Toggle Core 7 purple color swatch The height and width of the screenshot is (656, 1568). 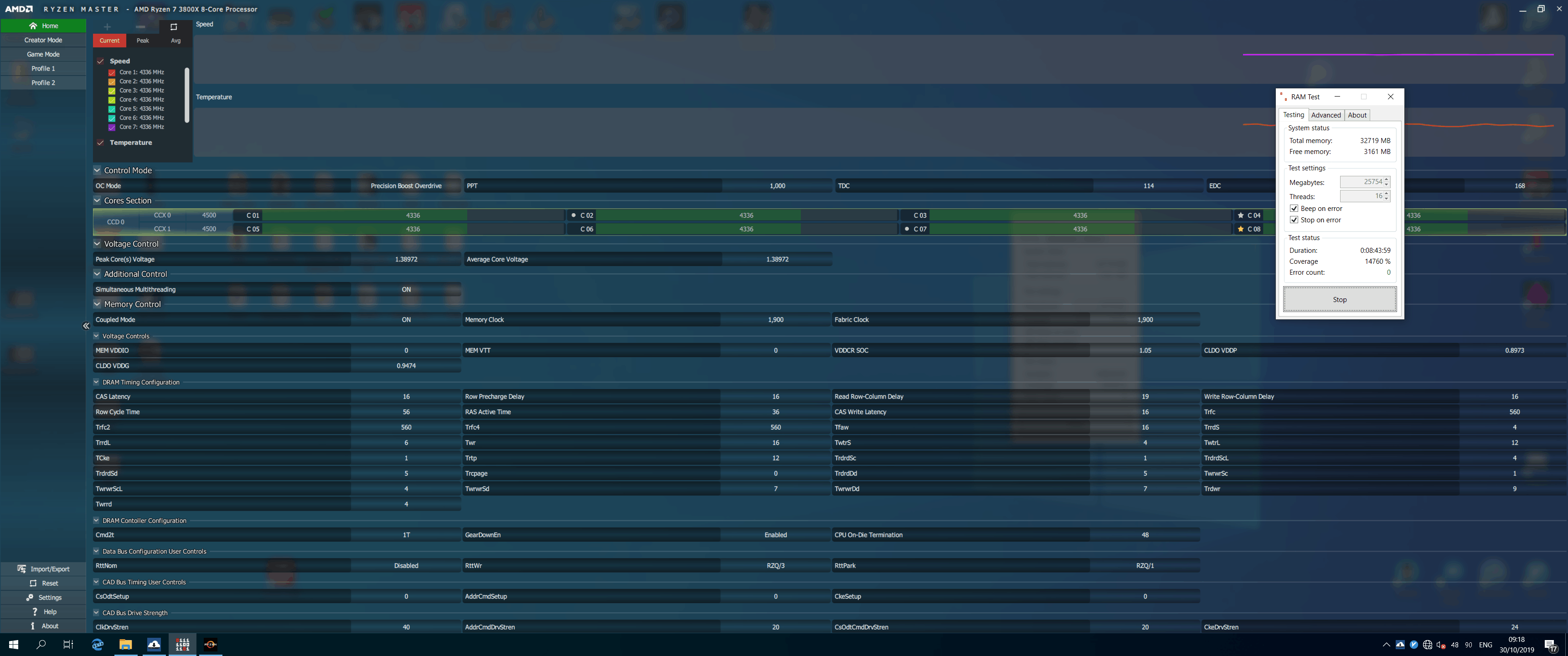(x=112, y=127)
